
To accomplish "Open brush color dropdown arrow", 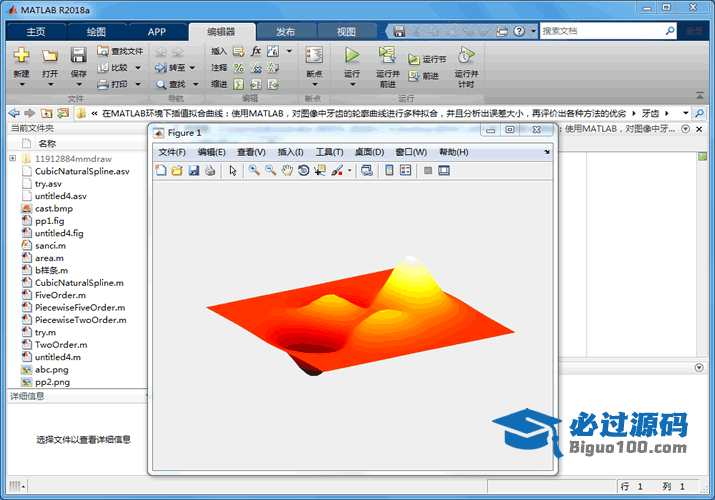I will (x=349, y=170).
